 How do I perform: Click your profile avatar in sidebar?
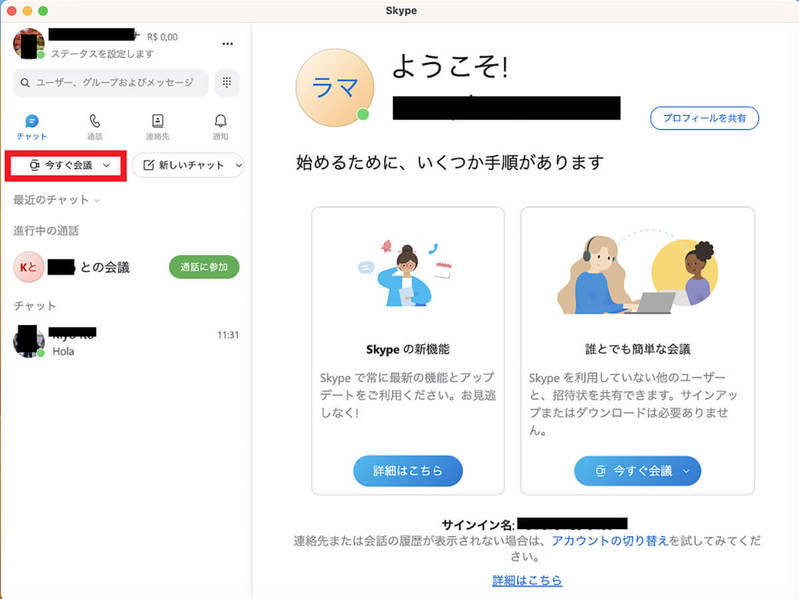[x=29, y=43]
